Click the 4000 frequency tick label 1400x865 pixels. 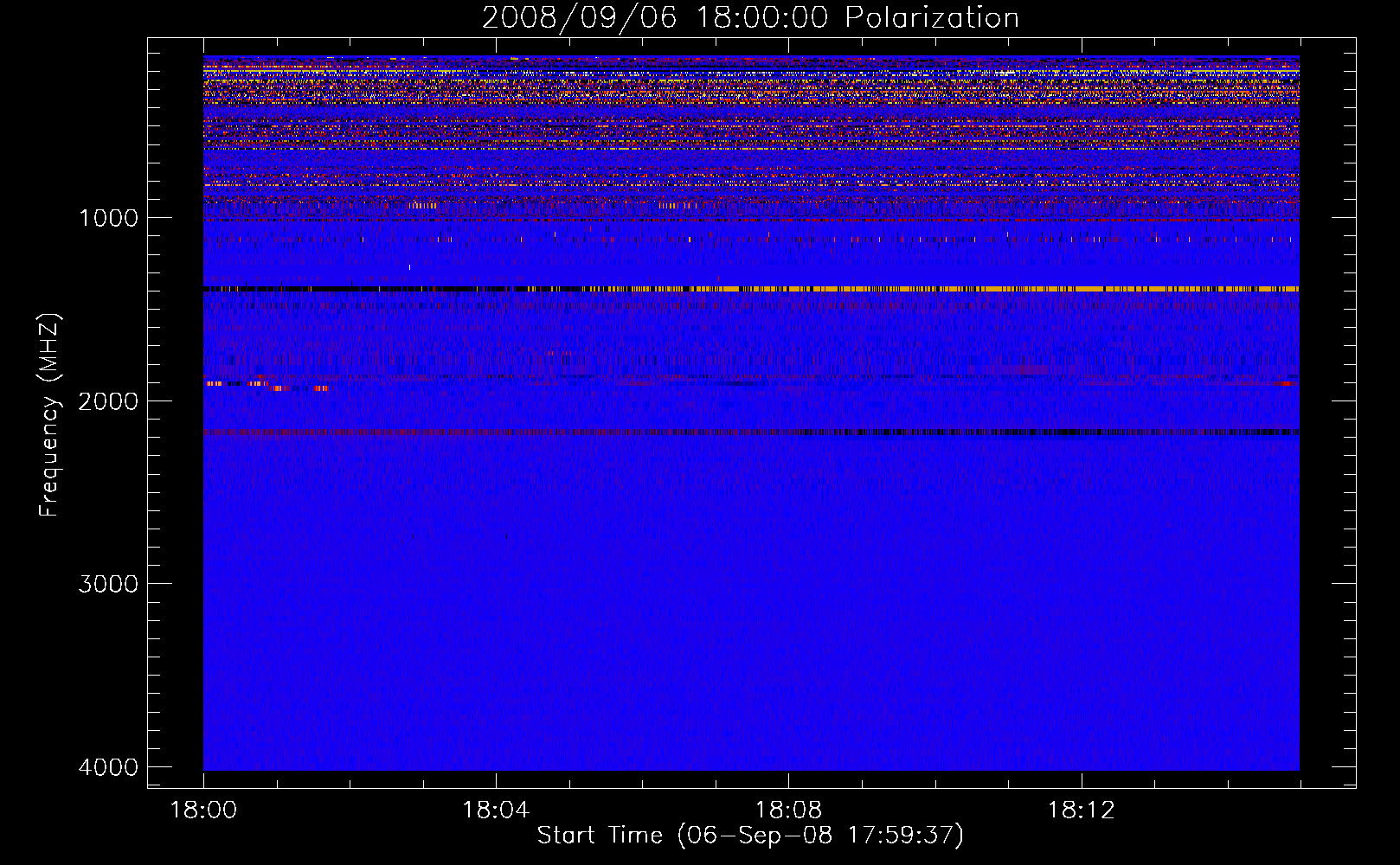(x=108, y=767)
